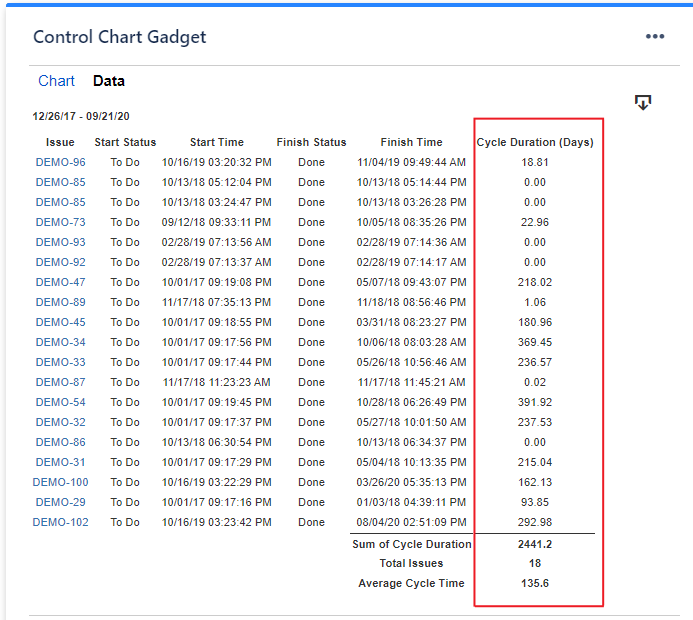Select cycle duration value 236.57
Screen dimensions: 693x620
click(535, 362)
